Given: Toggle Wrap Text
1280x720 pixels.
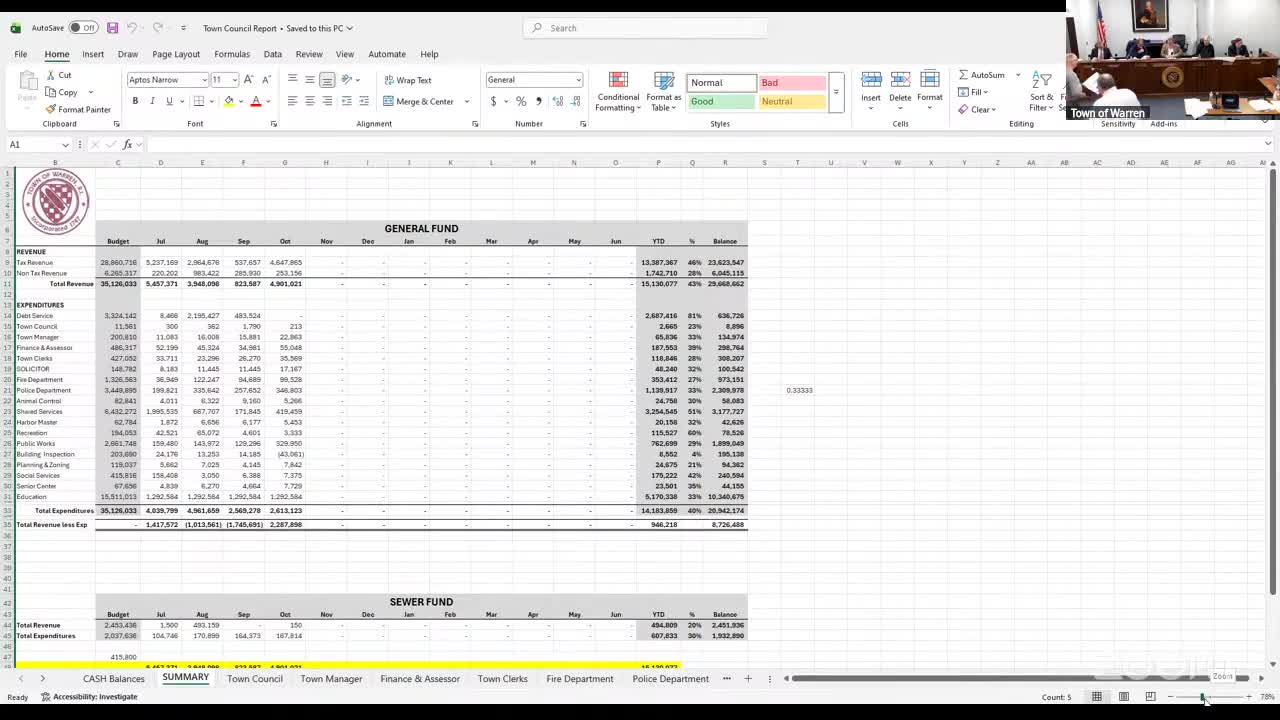Looking at the screenshot, I should pyautogui.click(x=408, y=80).
